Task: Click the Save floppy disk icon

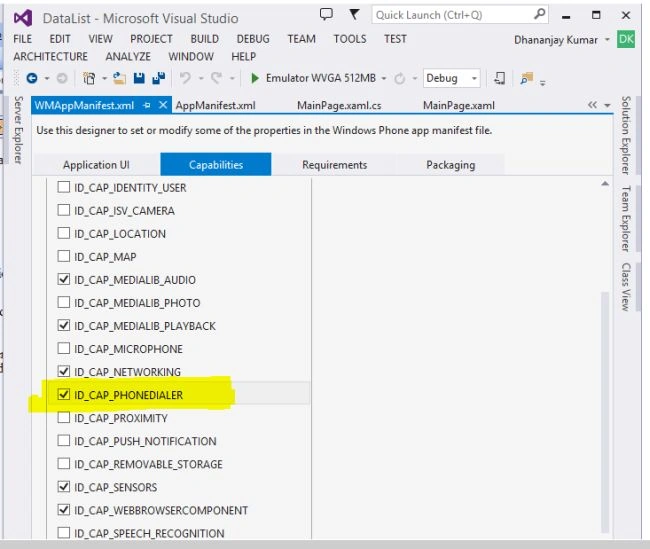Action: (139, 78)
